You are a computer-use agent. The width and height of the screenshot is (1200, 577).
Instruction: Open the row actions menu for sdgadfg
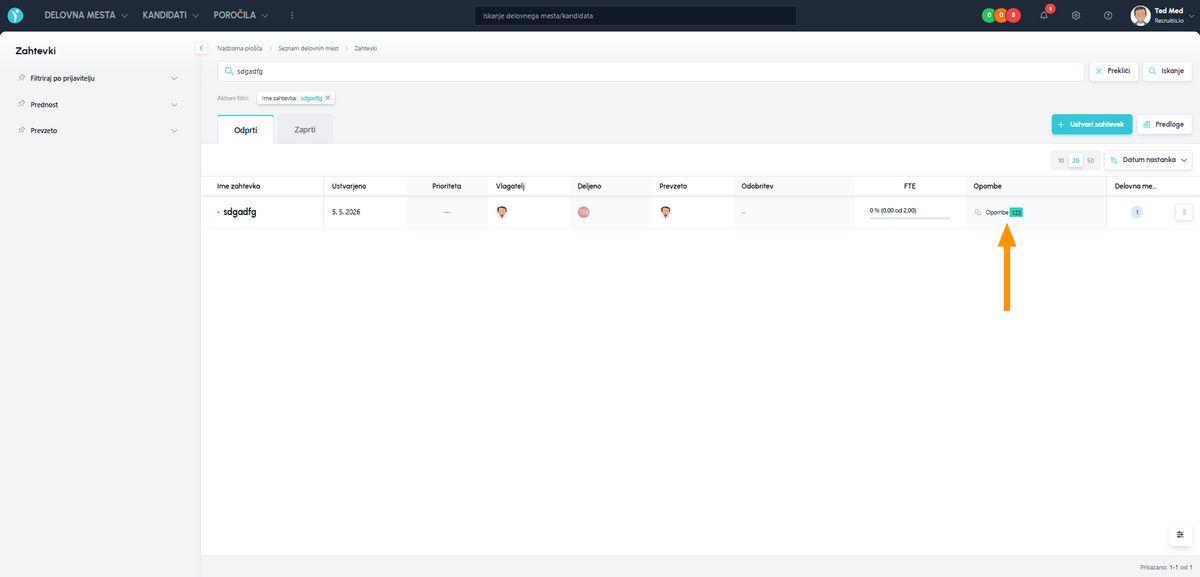1185,212
